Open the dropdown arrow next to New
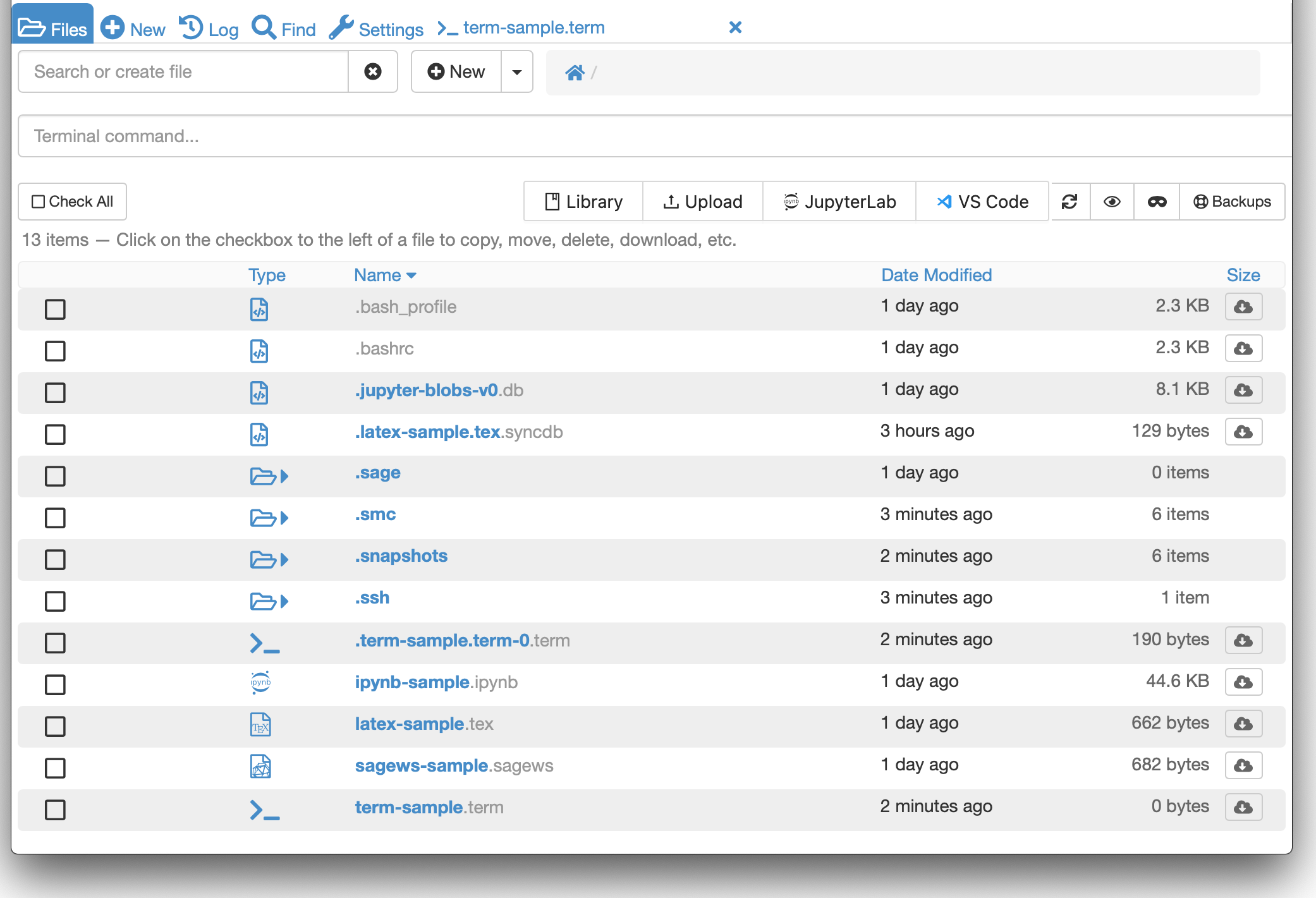Screen dimensions: 1316x898 pyautogui.click(x=517, y=71)
